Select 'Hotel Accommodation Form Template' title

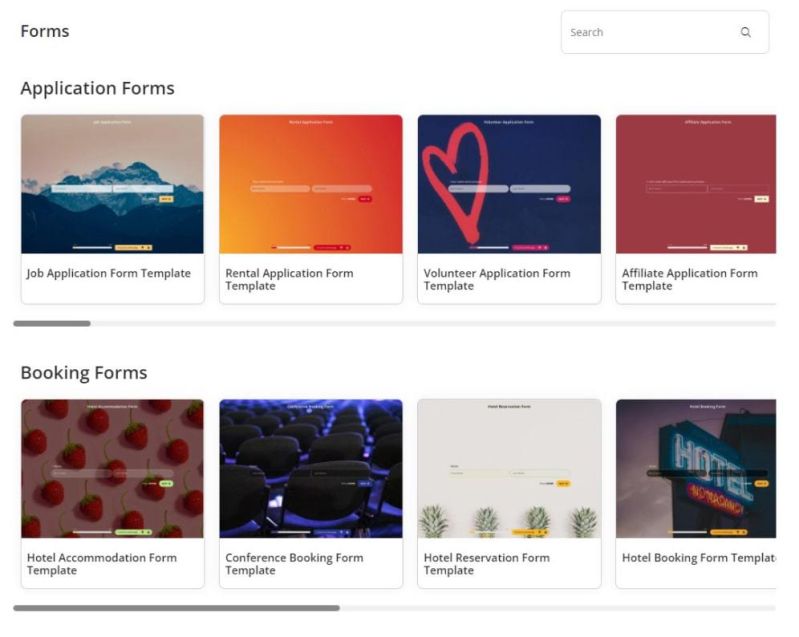[x=102, y=564]
